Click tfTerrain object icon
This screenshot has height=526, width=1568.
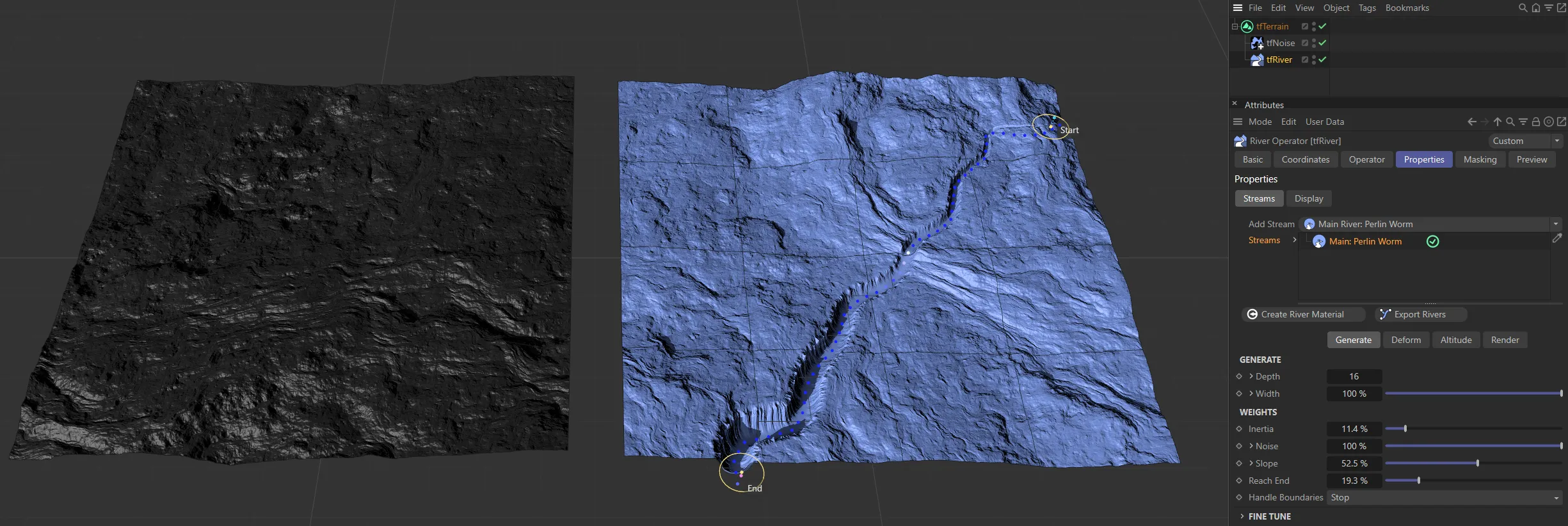1247,26
